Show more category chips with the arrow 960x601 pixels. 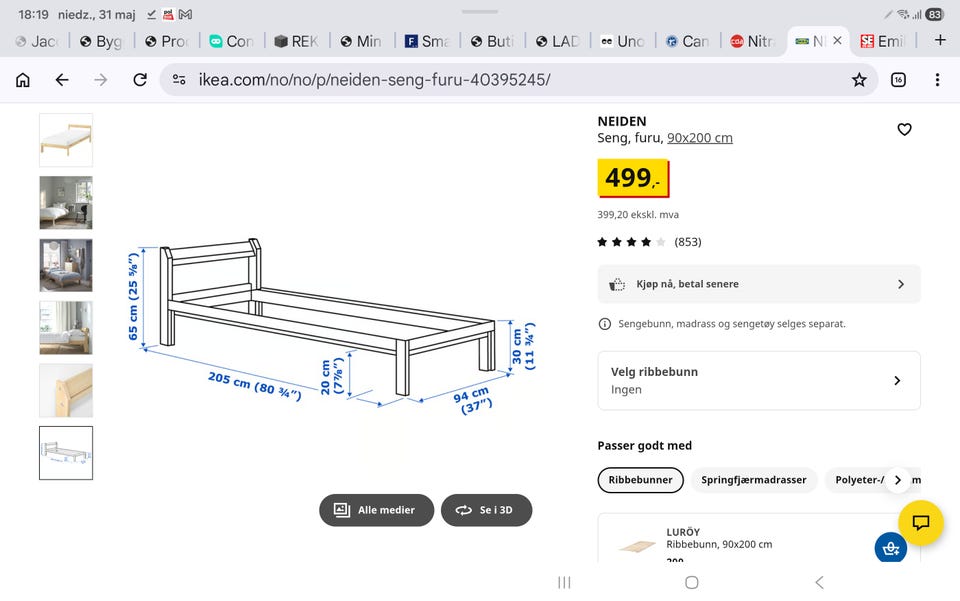pos(898,480)
